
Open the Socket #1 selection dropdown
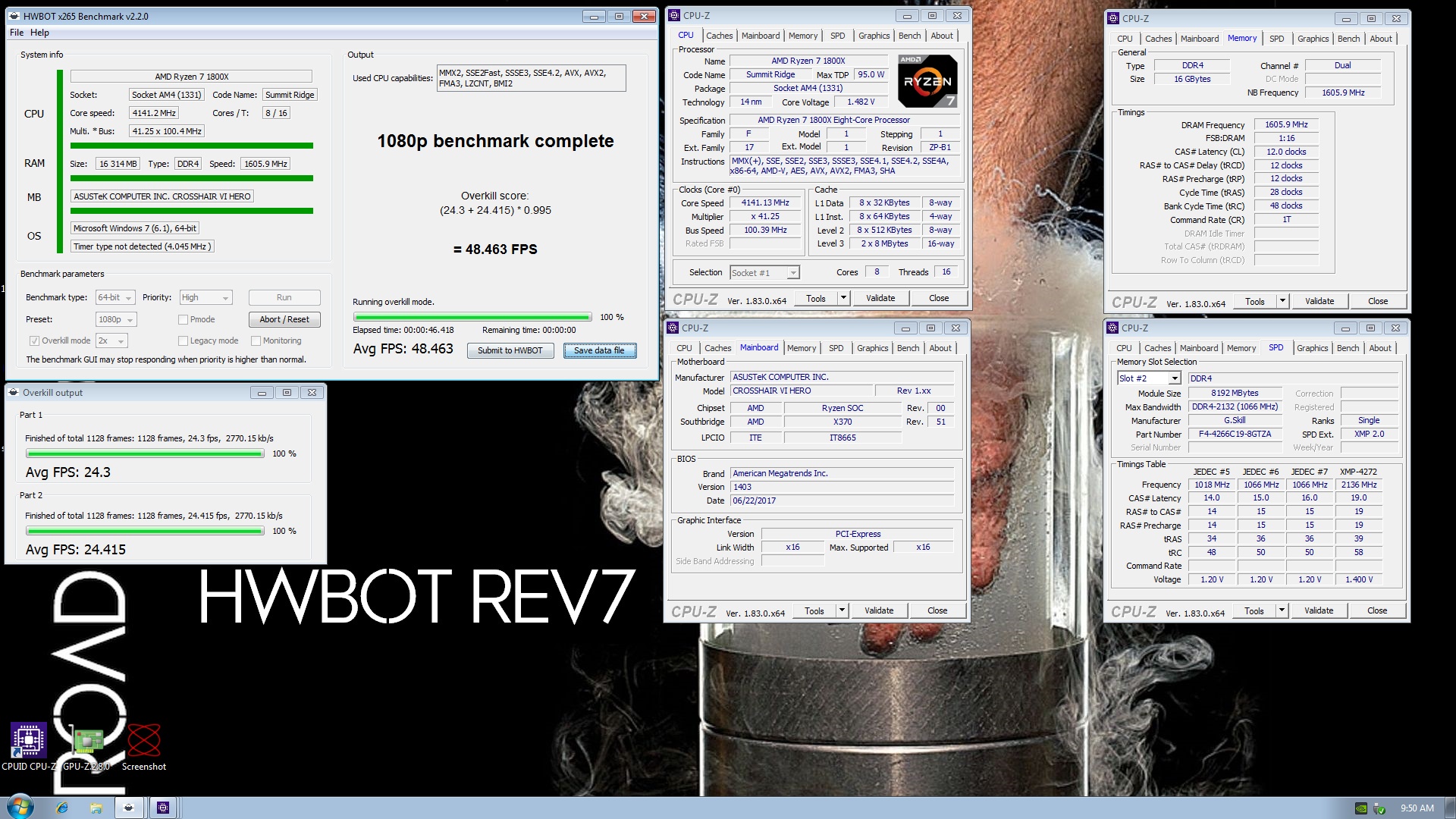764,273
